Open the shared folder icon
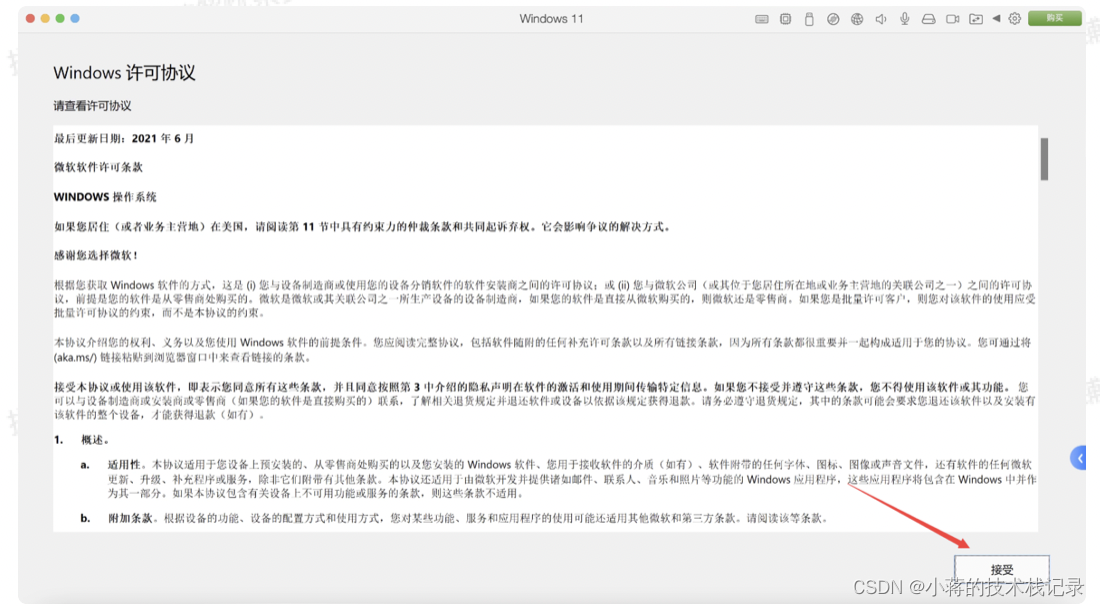1100x606 pixels. [x=976, y=19]
